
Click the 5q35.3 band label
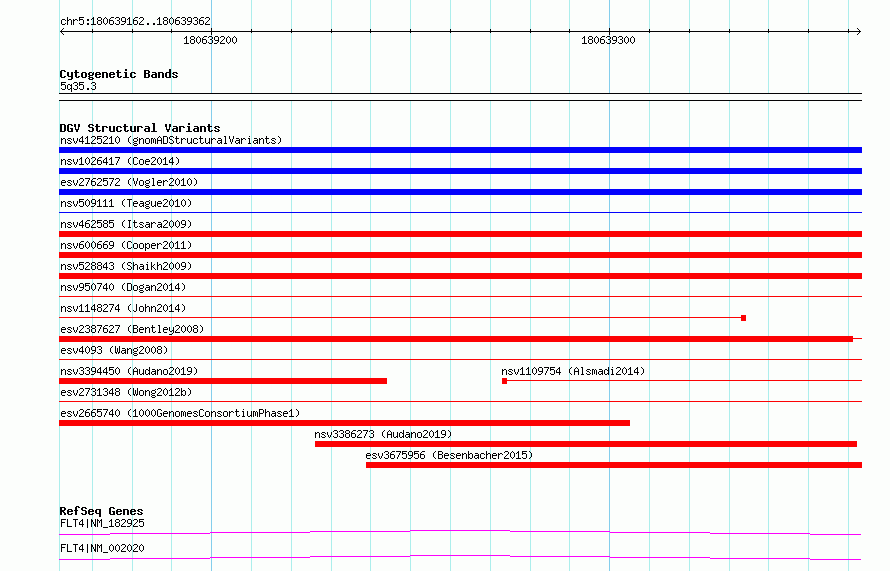tap(78, 86)
